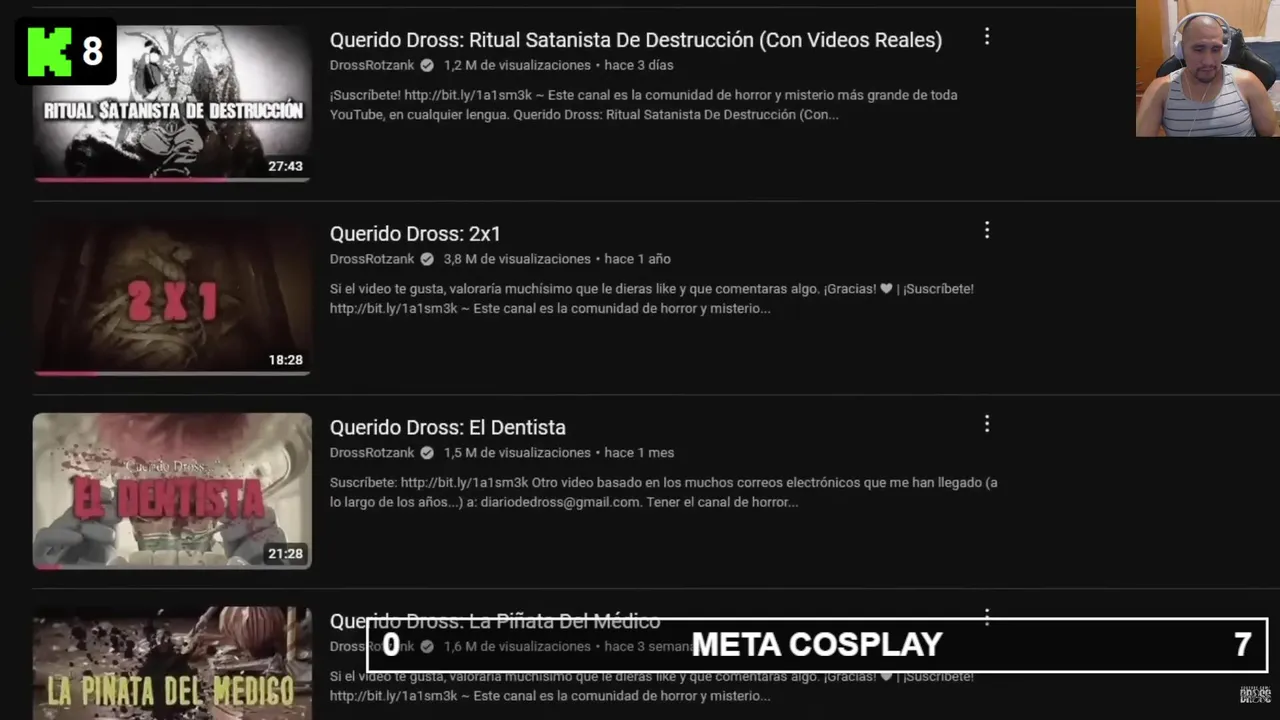Click 'hace 1 año' upload date
Screen dimensions: 1280x720
[638, 259]
